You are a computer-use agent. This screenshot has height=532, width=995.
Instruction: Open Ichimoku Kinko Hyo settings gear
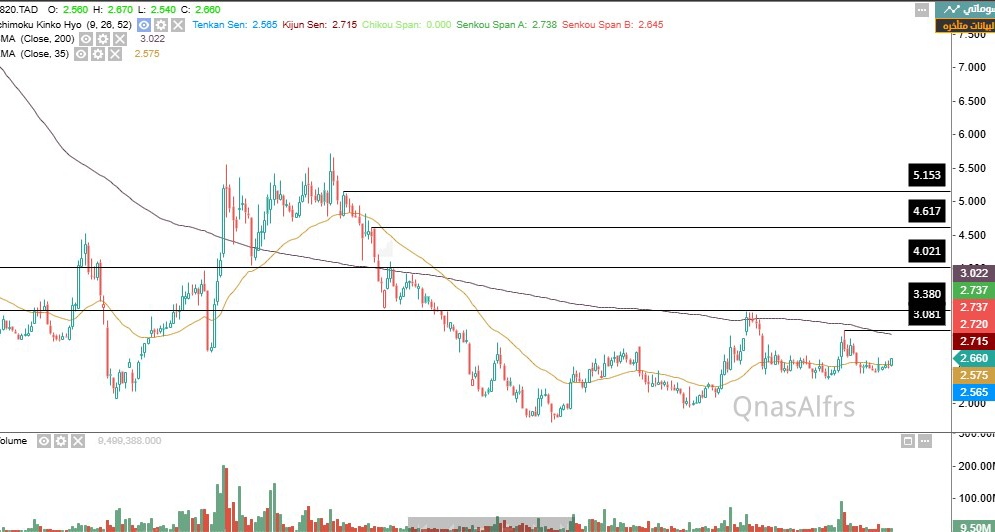coord(161,25)
